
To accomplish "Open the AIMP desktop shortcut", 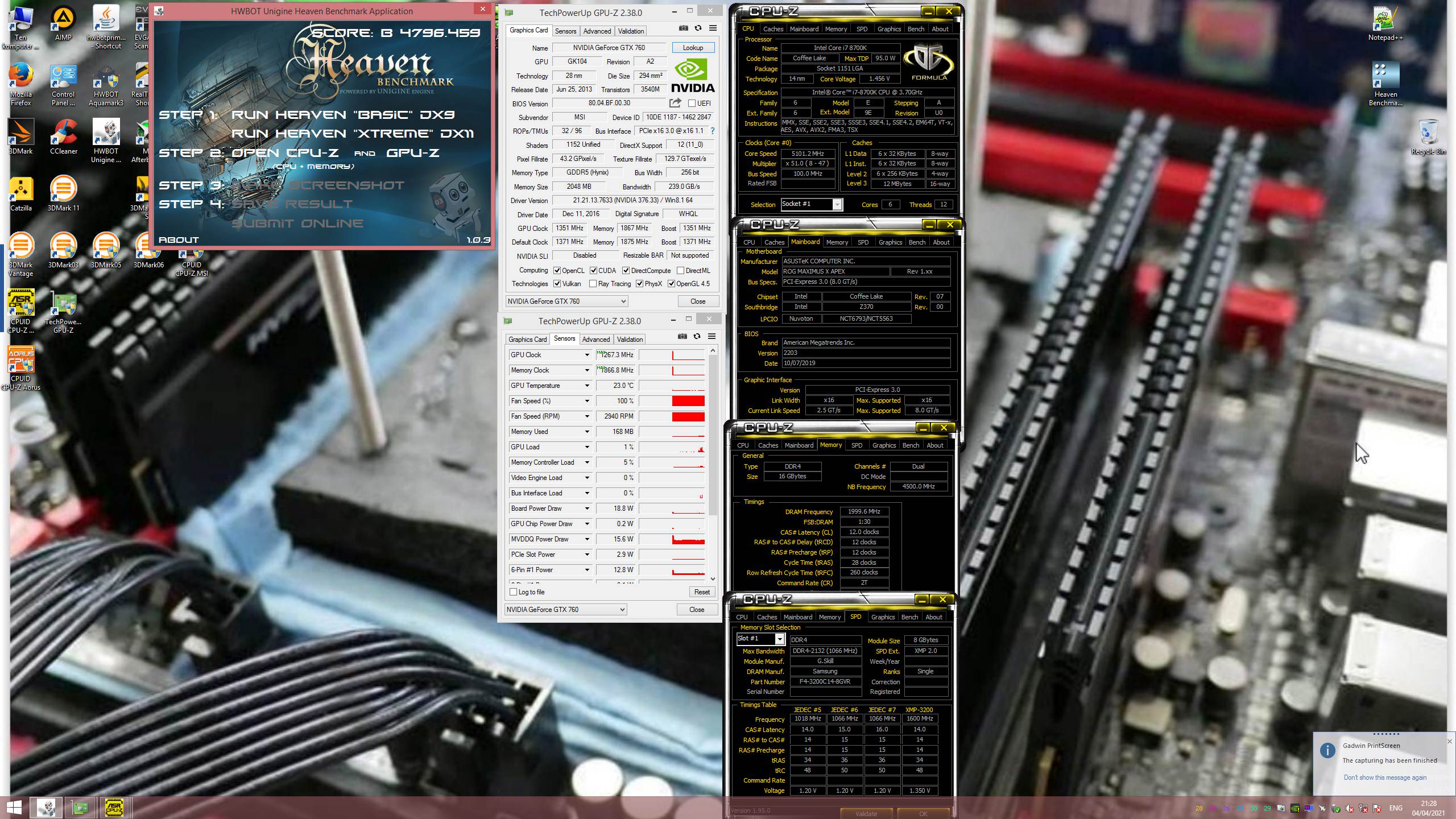I will point(63,23).
